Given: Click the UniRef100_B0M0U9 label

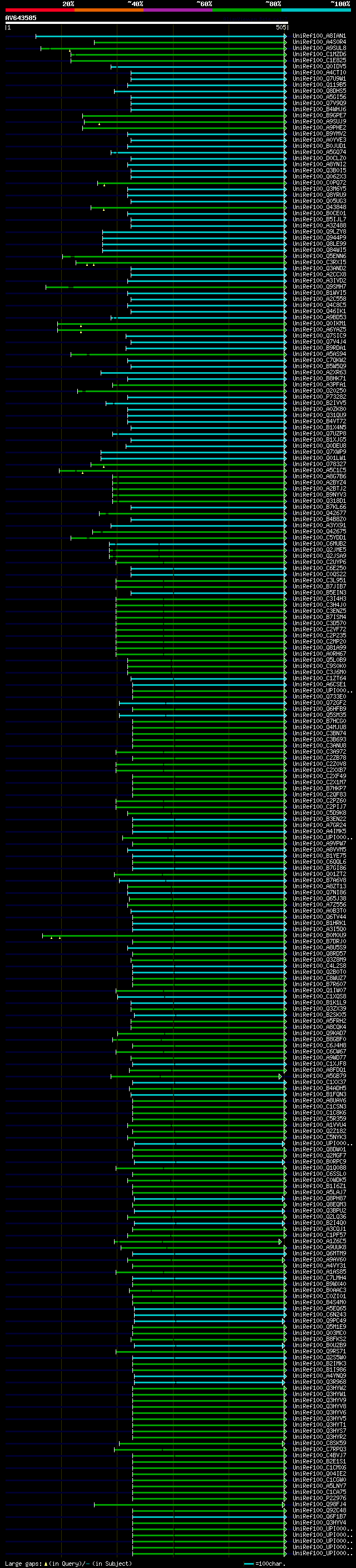Looking at the screenshot, I should tap(319, 935).
